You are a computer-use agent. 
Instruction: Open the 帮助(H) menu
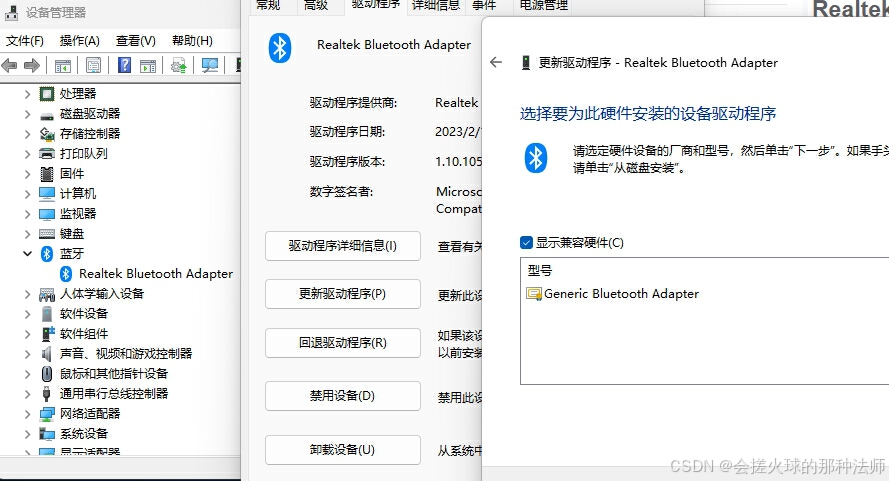pos(192,41)
